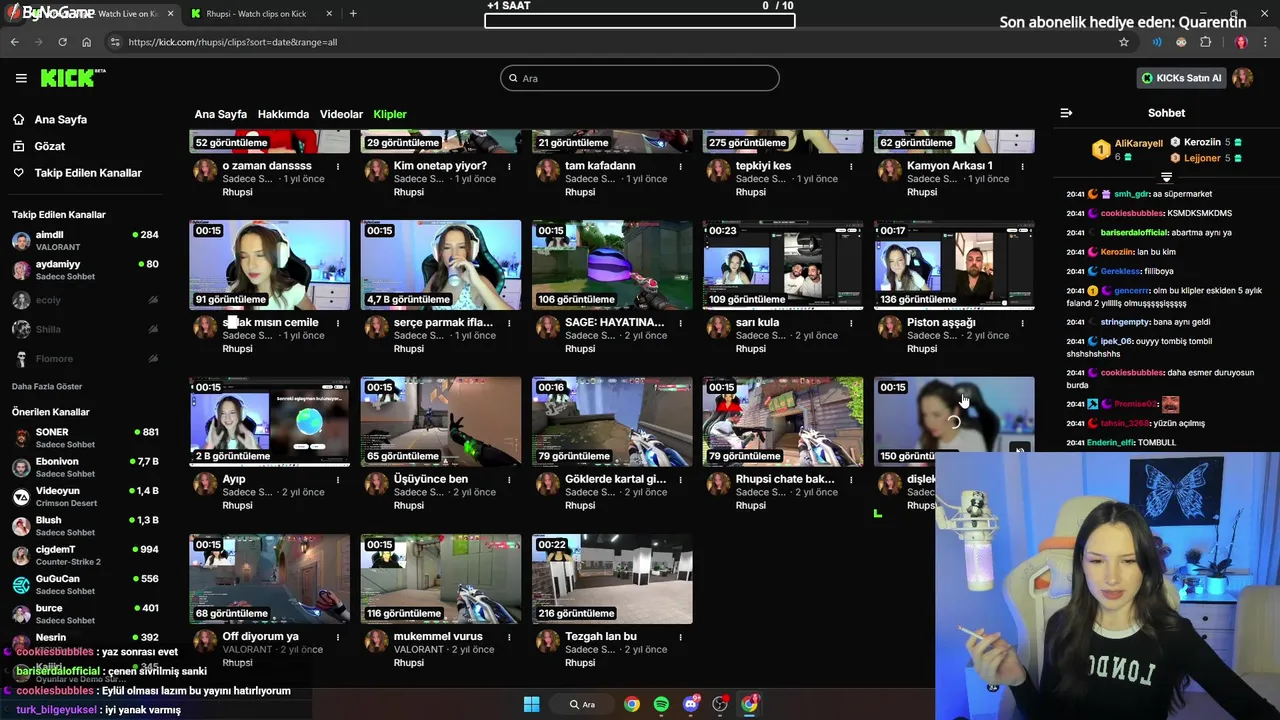1280x720 pixels.
Task: View site information icon in address bar
Action: click(x=115, y=42)
